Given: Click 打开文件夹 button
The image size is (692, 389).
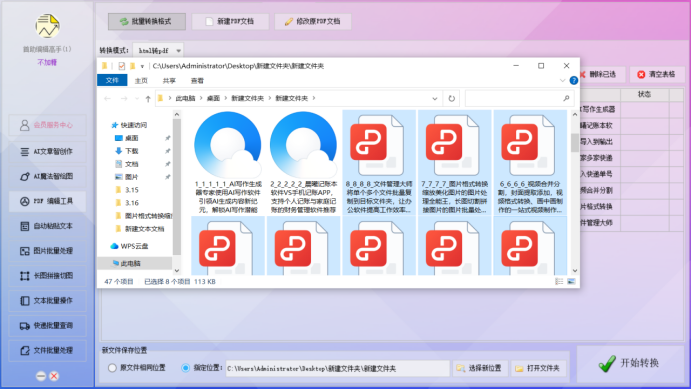Looking at the screenshot, I should coord(538,368).
